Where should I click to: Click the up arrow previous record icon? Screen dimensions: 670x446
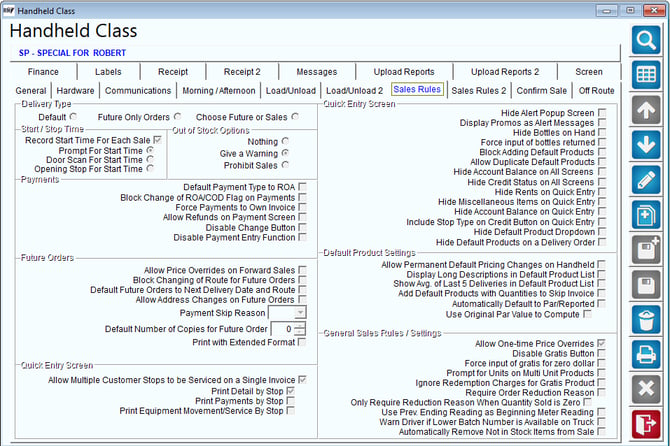click(646, 110)
